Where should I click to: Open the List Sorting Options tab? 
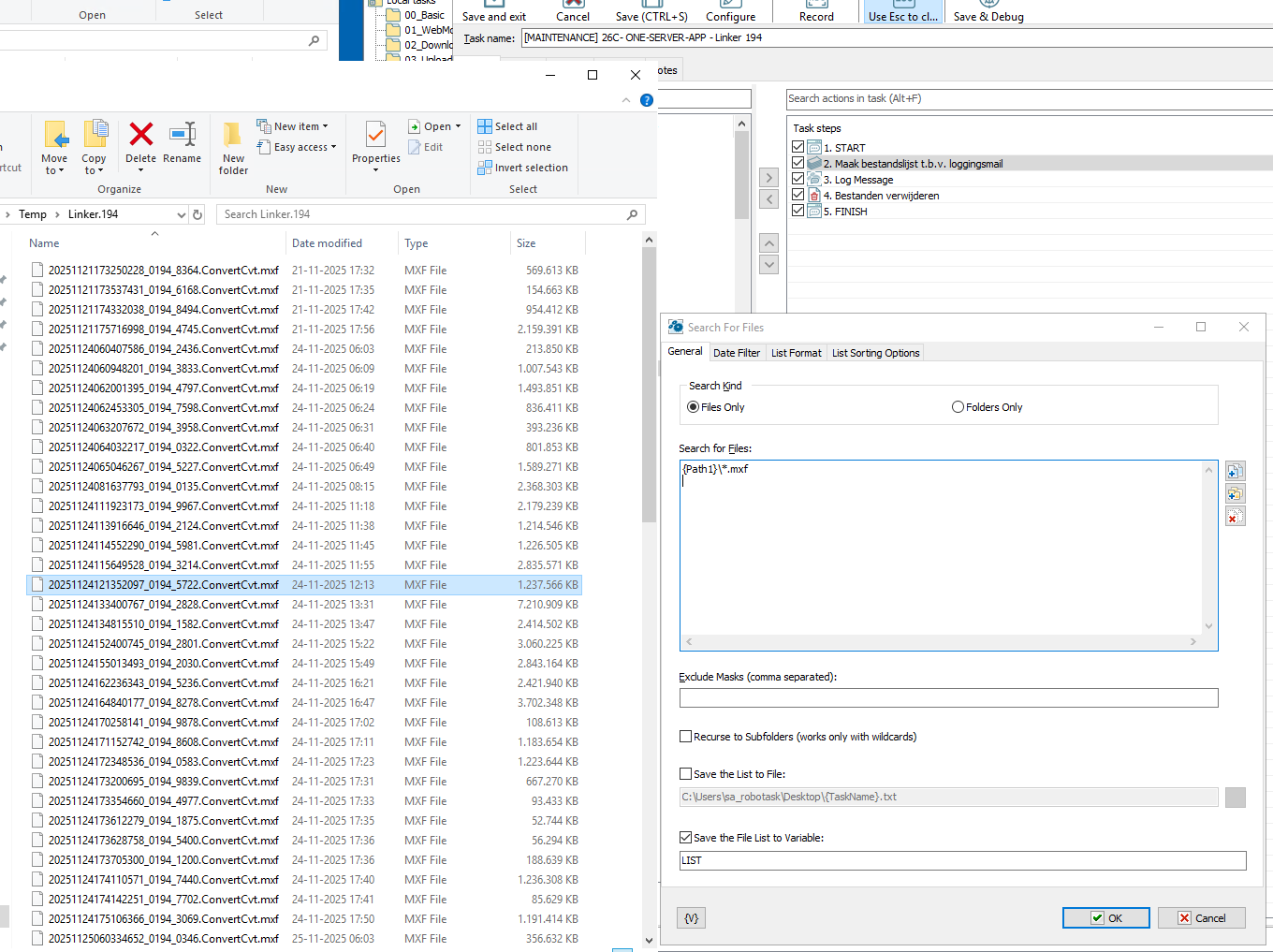[875, 353]
